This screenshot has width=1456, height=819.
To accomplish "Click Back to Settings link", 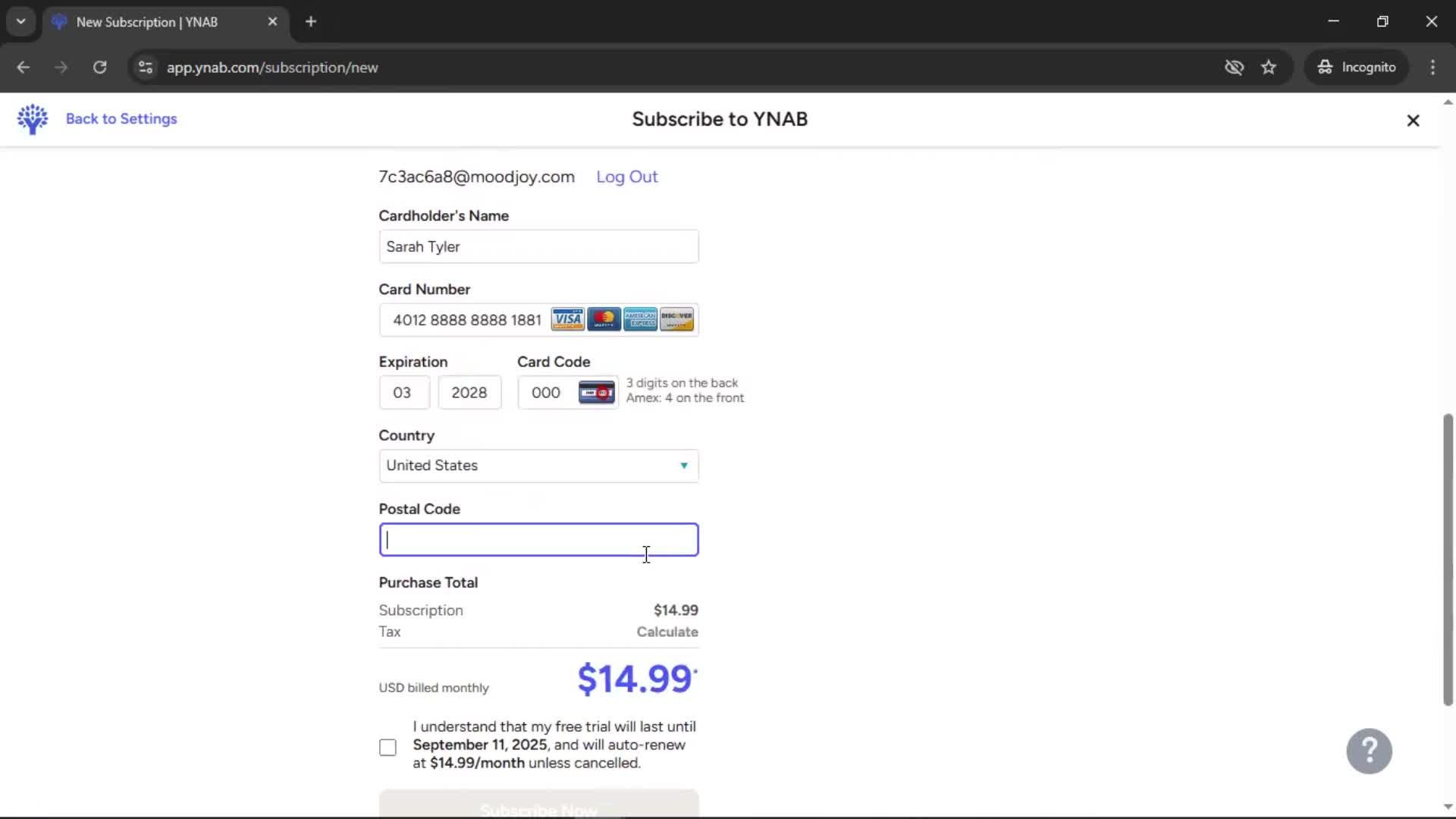I will point(121,119).
